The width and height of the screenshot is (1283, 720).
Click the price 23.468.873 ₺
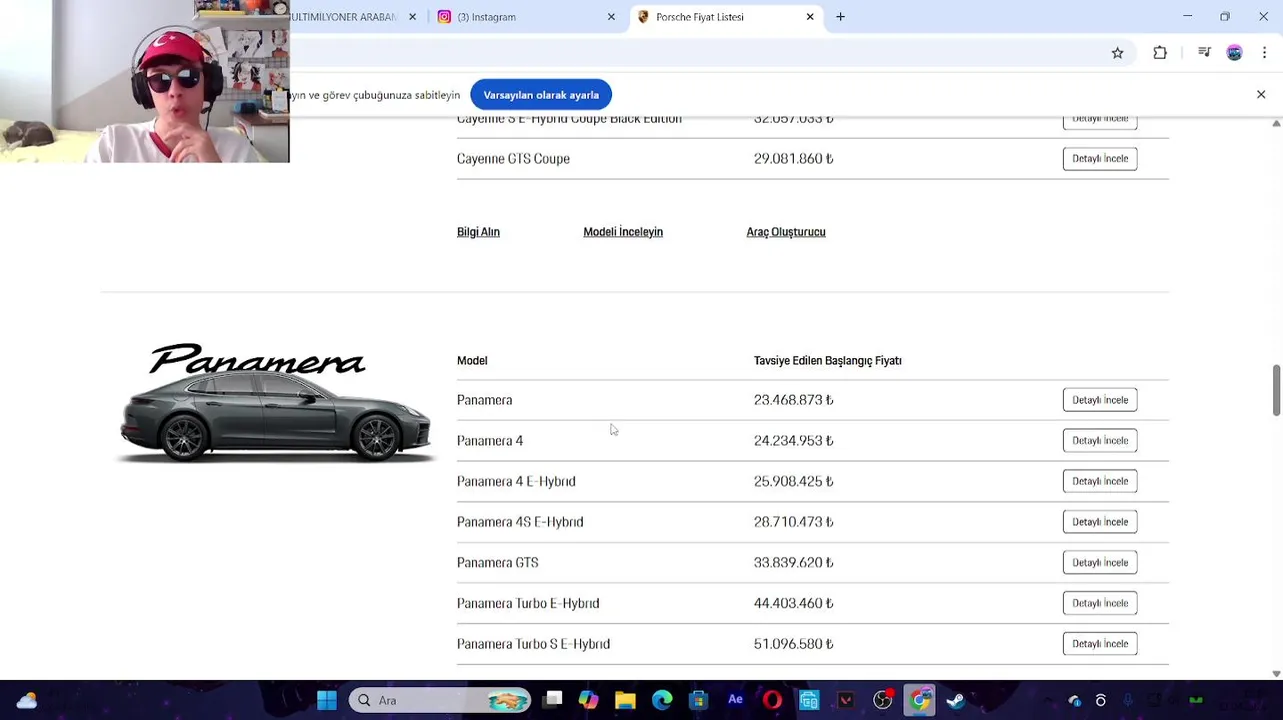click(x=794, y=400)
